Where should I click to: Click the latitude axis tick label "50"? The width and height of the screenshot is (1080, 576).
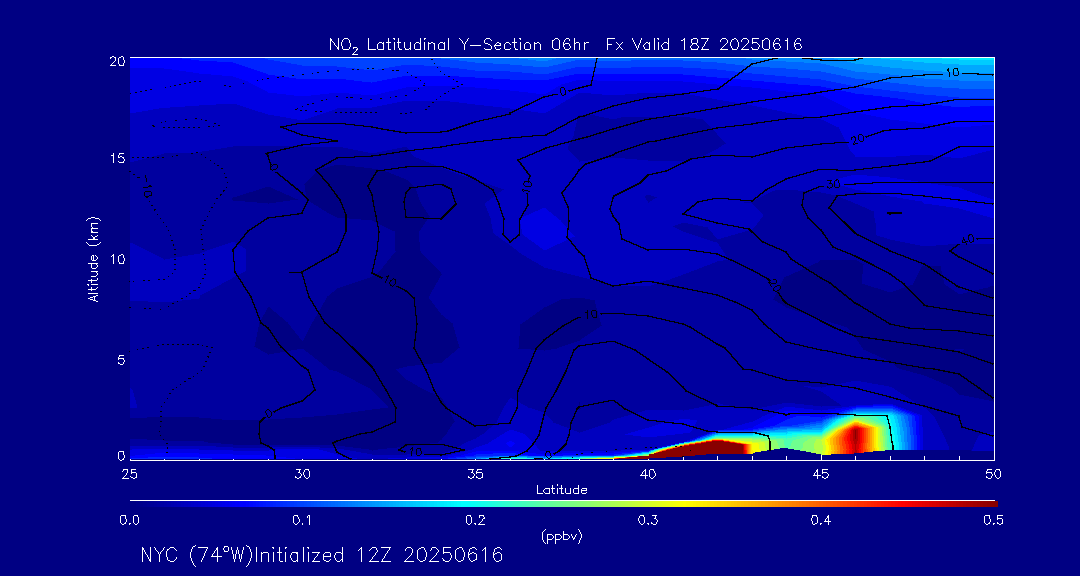click(994, 474)
